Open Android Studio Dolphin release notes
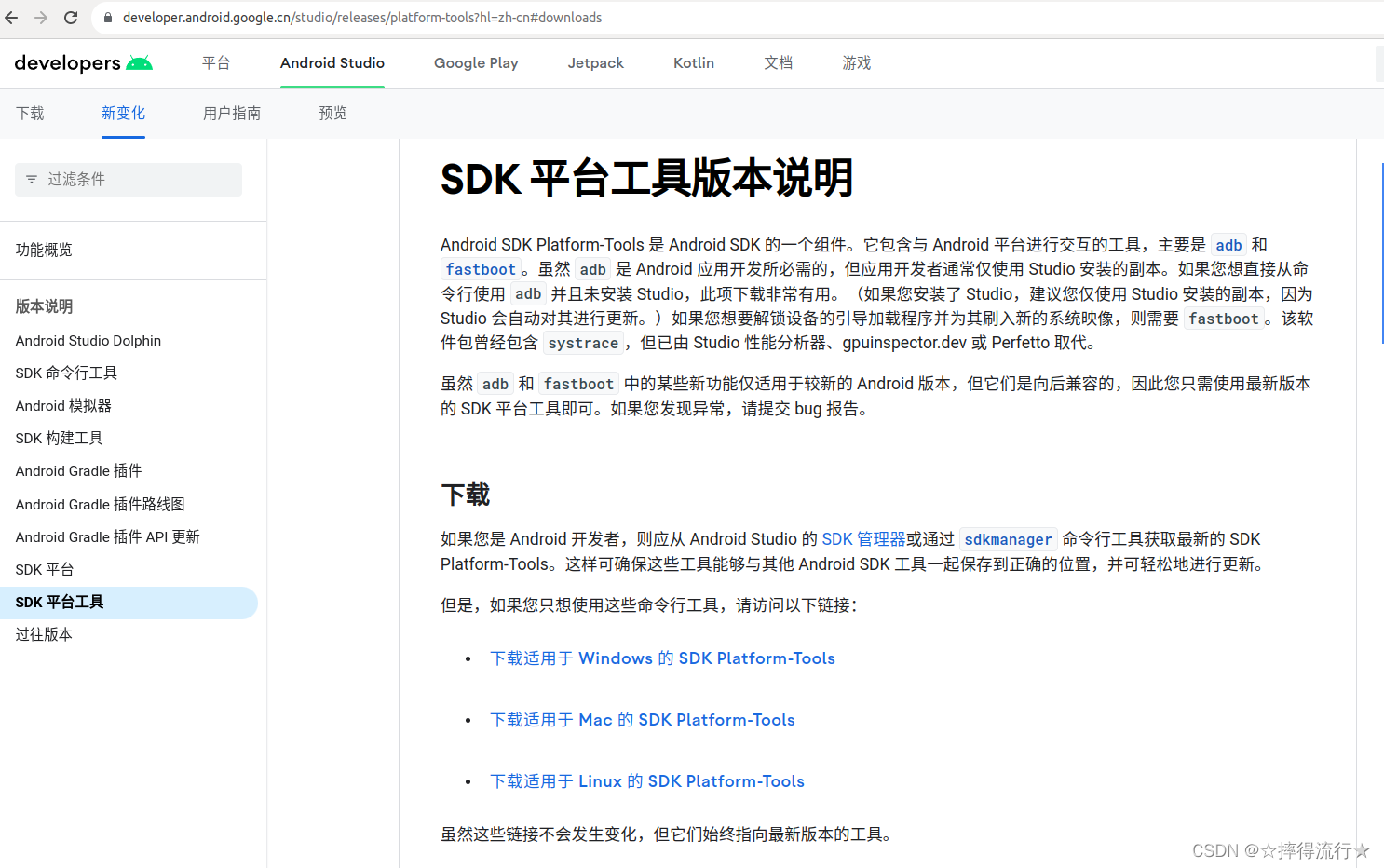Image resolution: width=1384 pixels, height=868 pixels. 88,341
